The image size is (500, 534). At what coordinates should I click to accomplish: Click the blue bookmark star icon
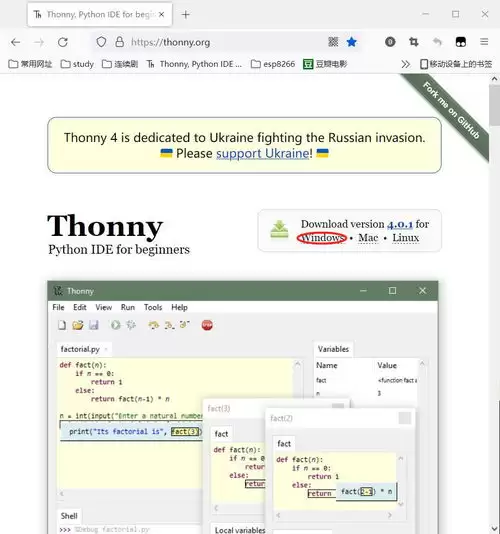click(351, 42)
